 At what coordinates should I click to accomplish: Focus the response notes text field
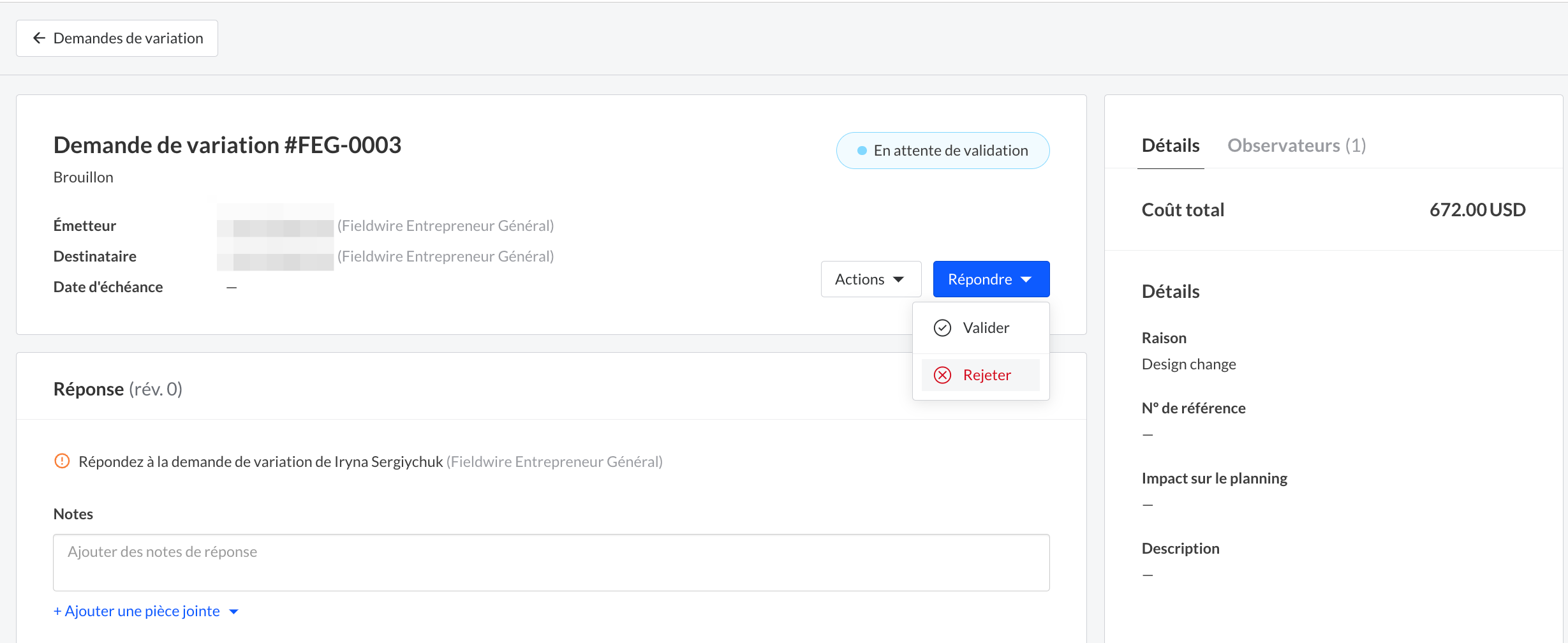click(x=551, y=563)
